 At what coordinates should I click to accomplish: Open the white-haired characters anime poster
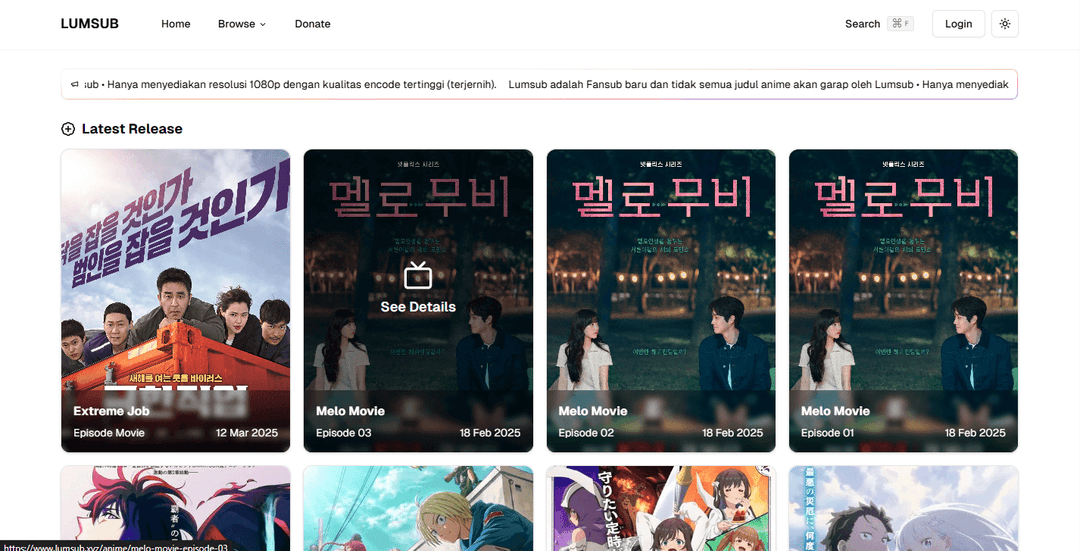coord(903,508)
